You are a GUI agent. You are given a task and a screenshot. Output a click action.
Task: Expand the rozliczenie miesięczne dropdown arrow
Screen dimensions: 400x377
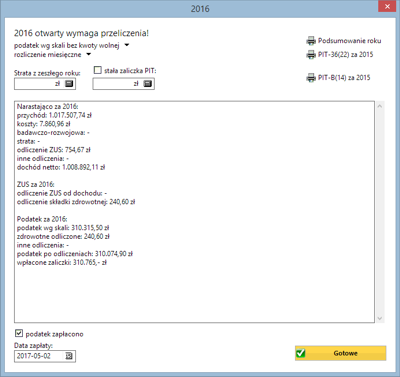click(x=89, y=54)
